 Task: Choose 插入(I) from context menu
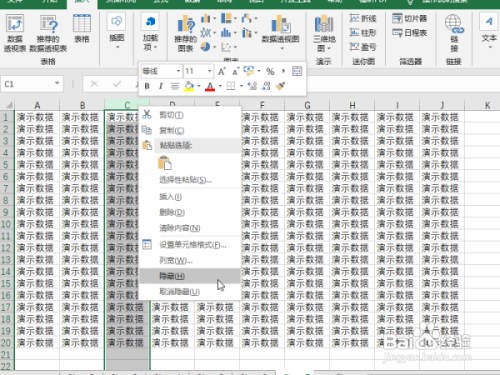pos(190,197)
